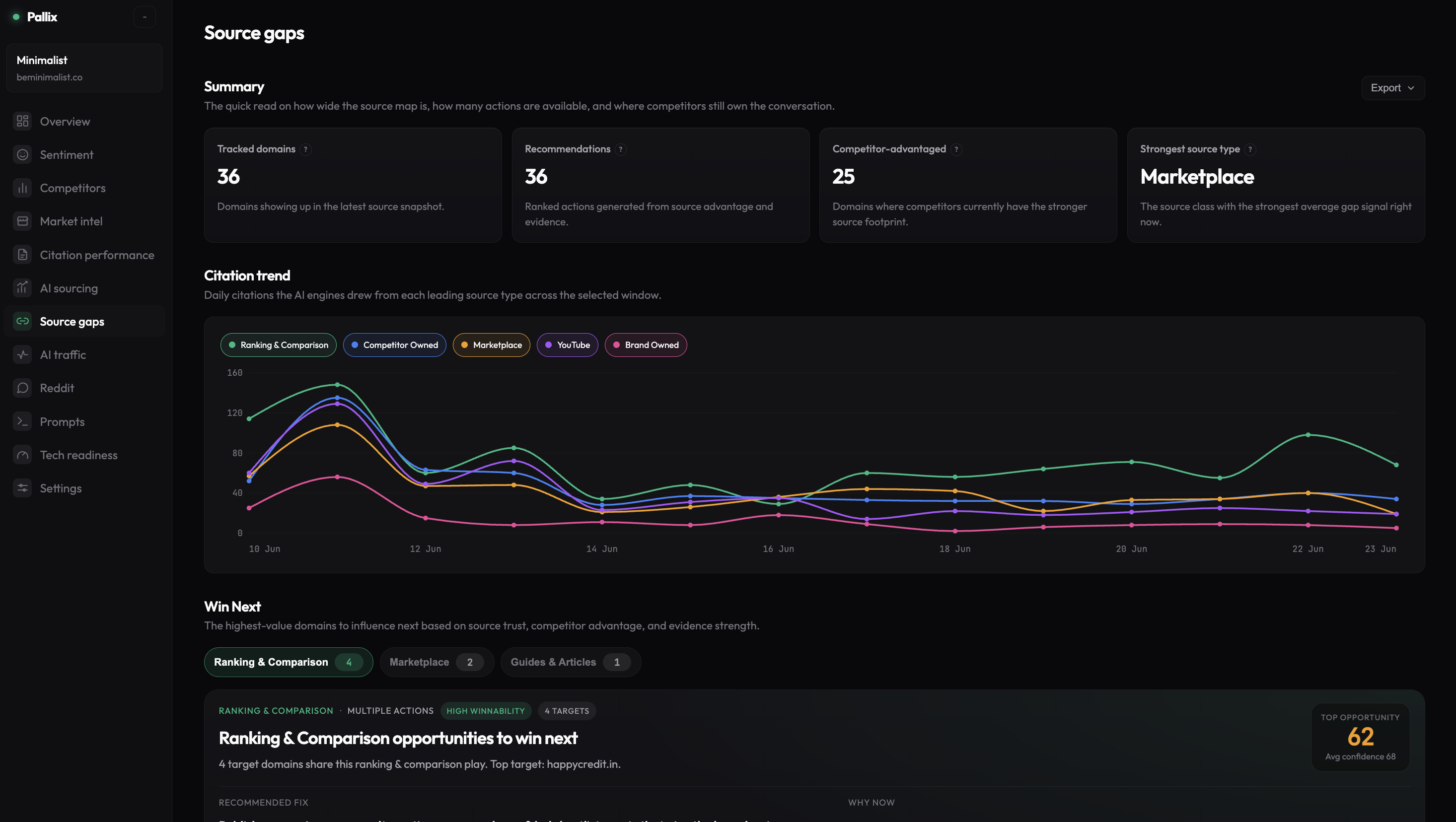
Task: Toggle the Brand Owned chart series
Action: 646,344
